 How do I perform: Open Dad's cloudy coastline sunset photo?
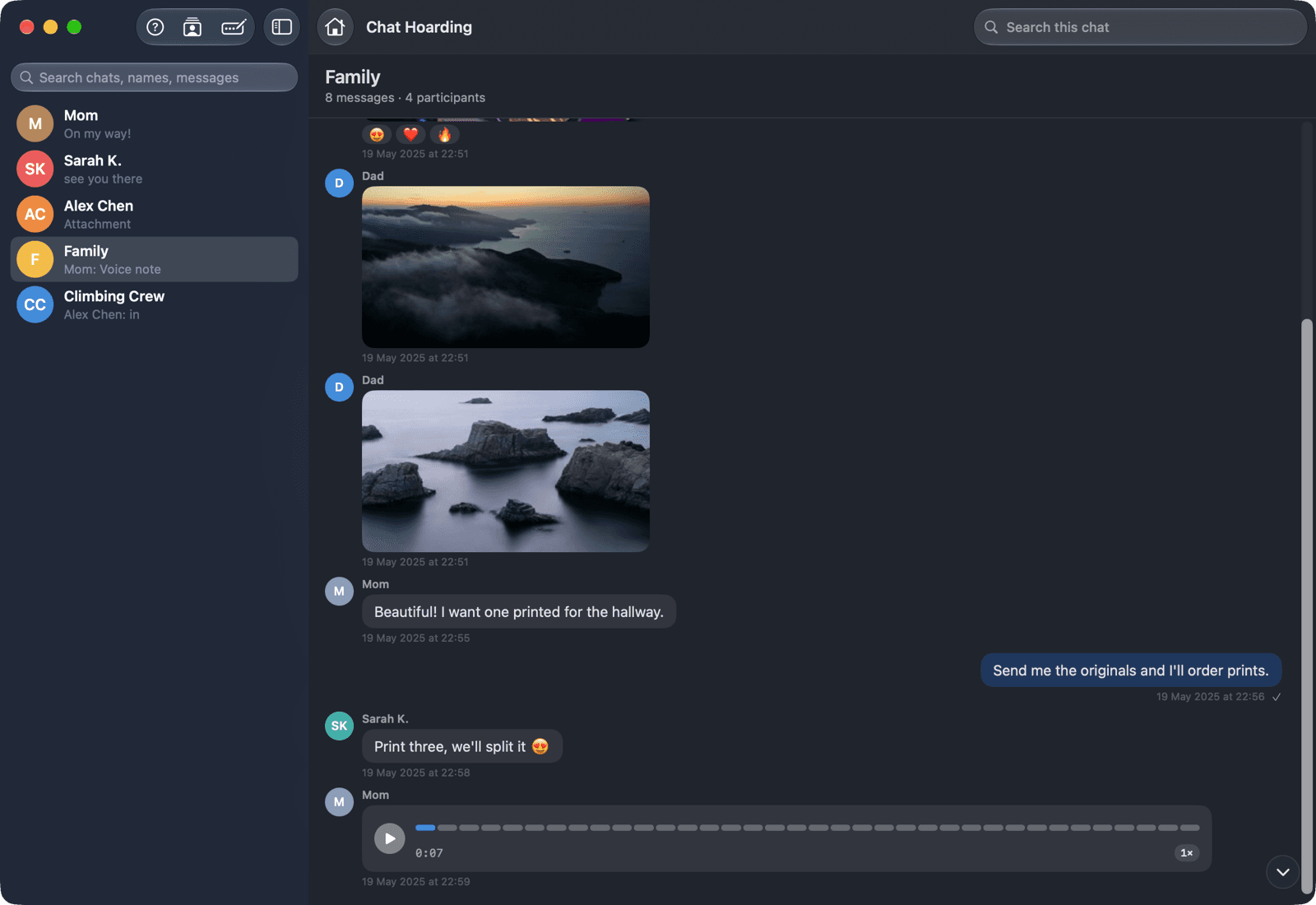pos(506,267)
